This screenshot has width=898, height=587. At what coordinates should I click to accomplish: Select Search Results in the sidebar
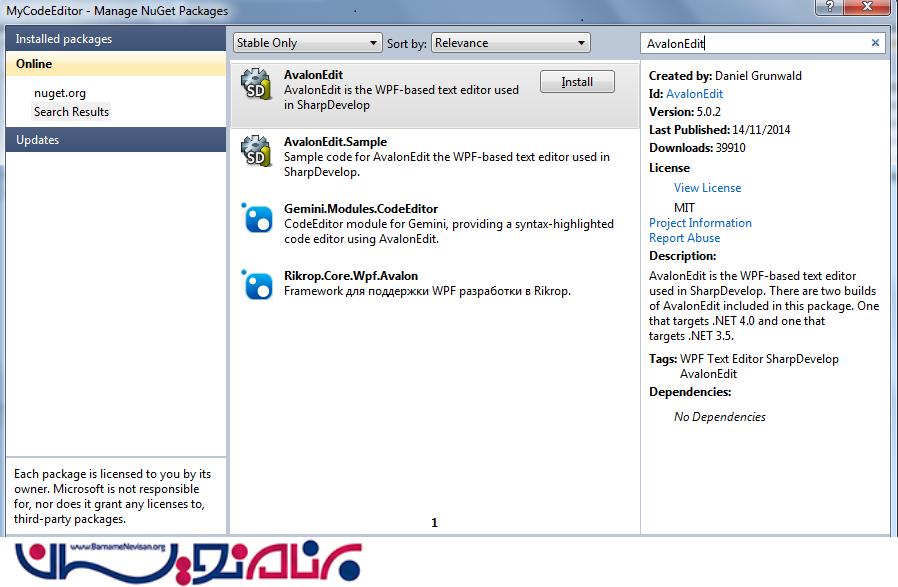(x=71, y=112)
